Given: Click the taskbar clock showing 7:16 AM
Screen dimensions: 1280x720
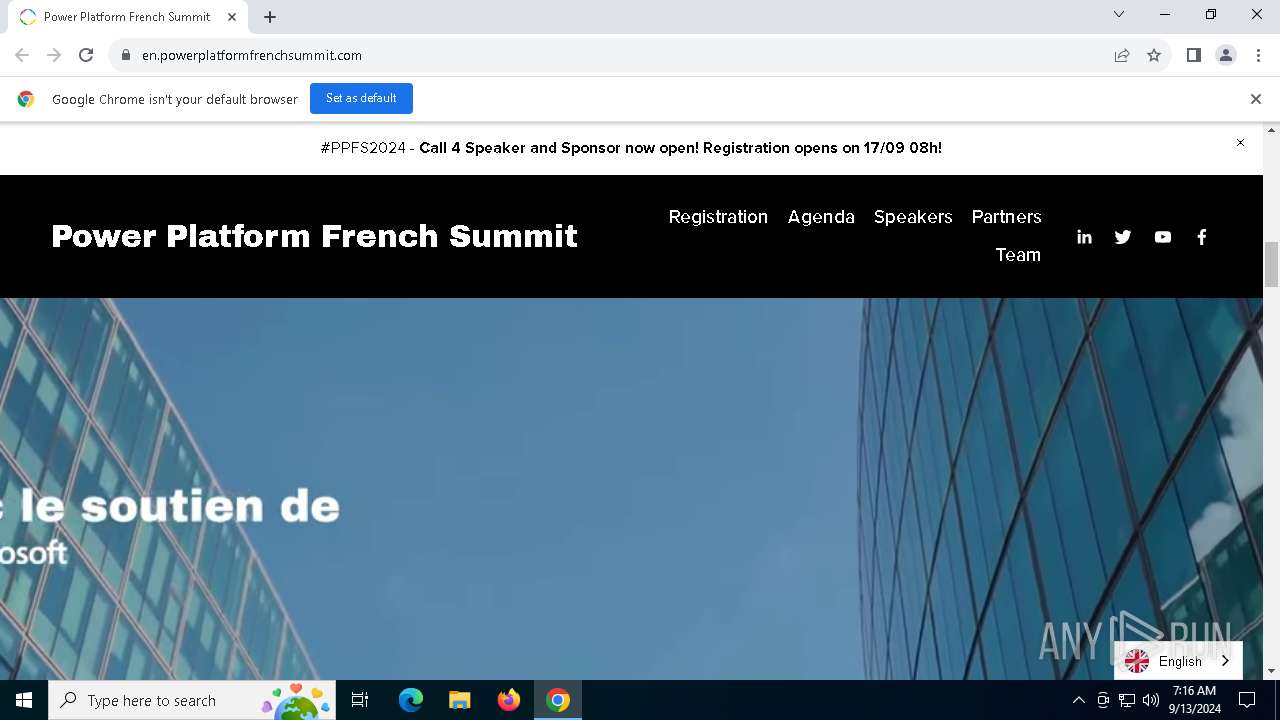Looking at the screenshot, I should [1195, 700].
